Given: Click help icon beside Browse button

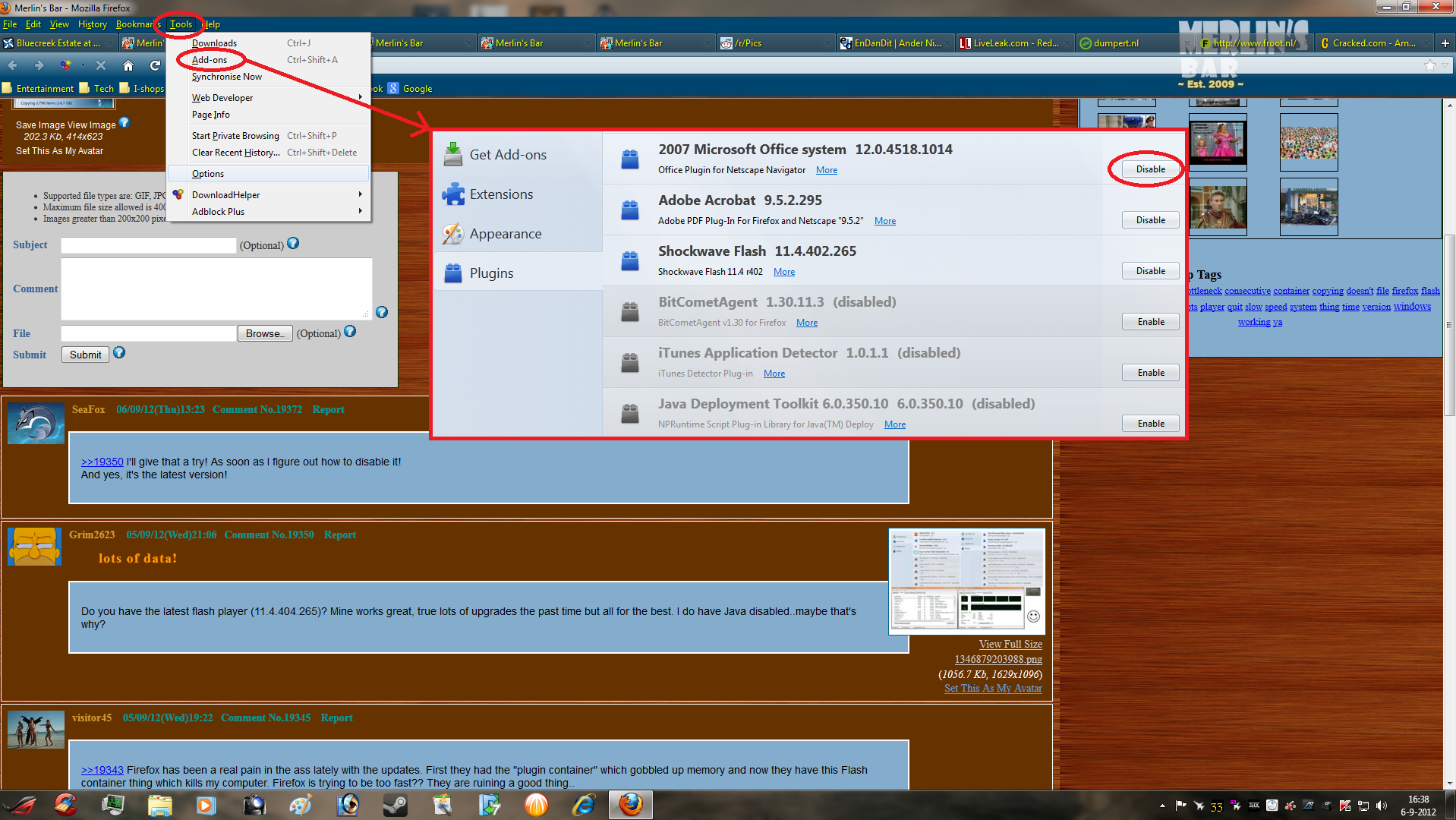Looking at the screenshot, I should coord(350,331).
